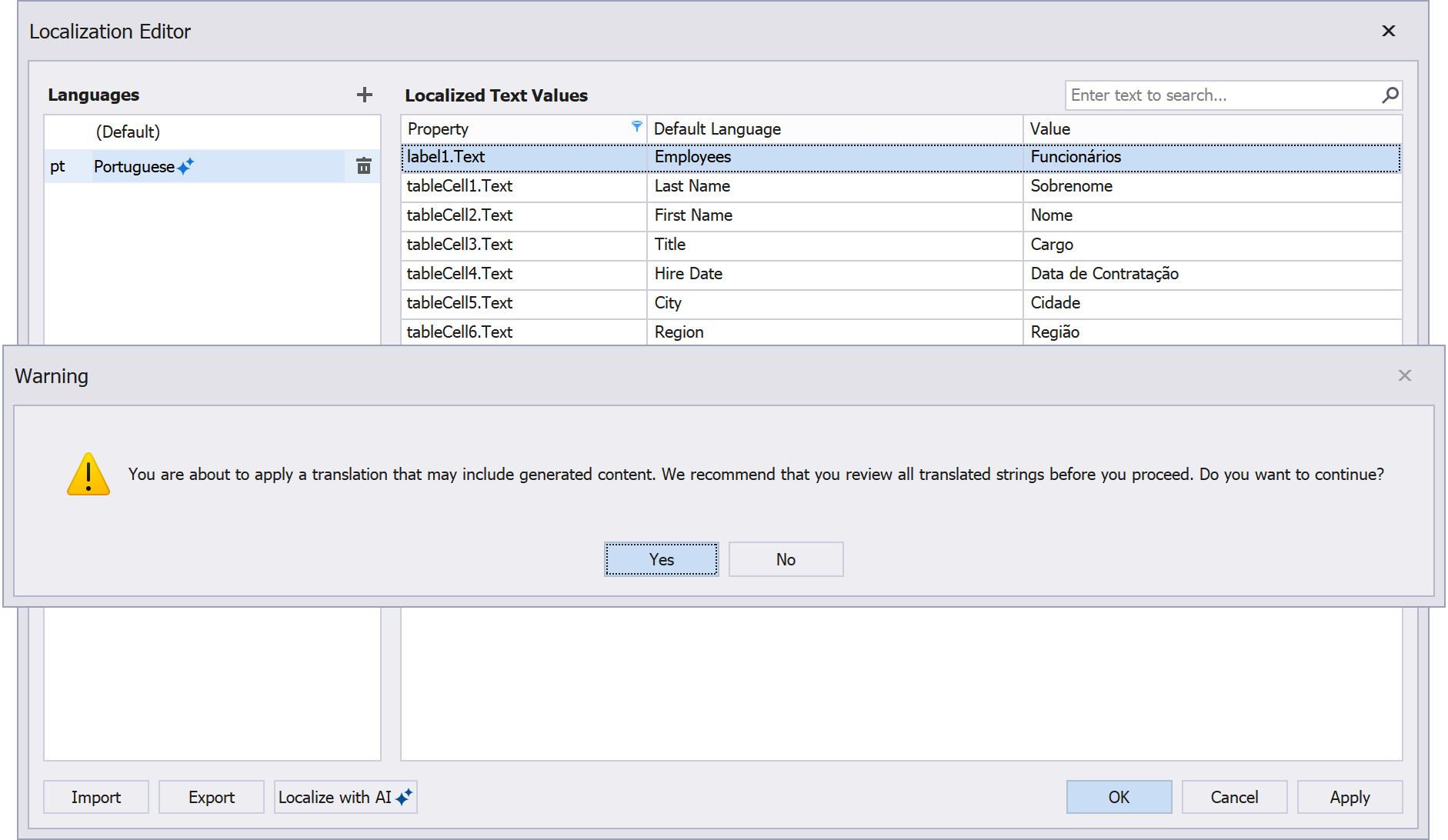1448x840 pixels.
Task: Select the label1.Text property cell
Action: coord(524,157)
